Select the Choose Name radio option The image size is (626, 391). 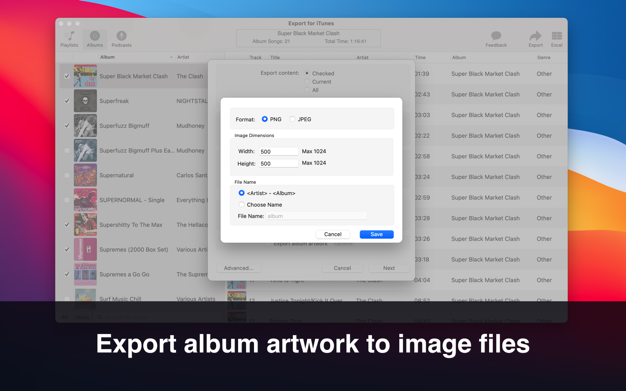point(241,204)
